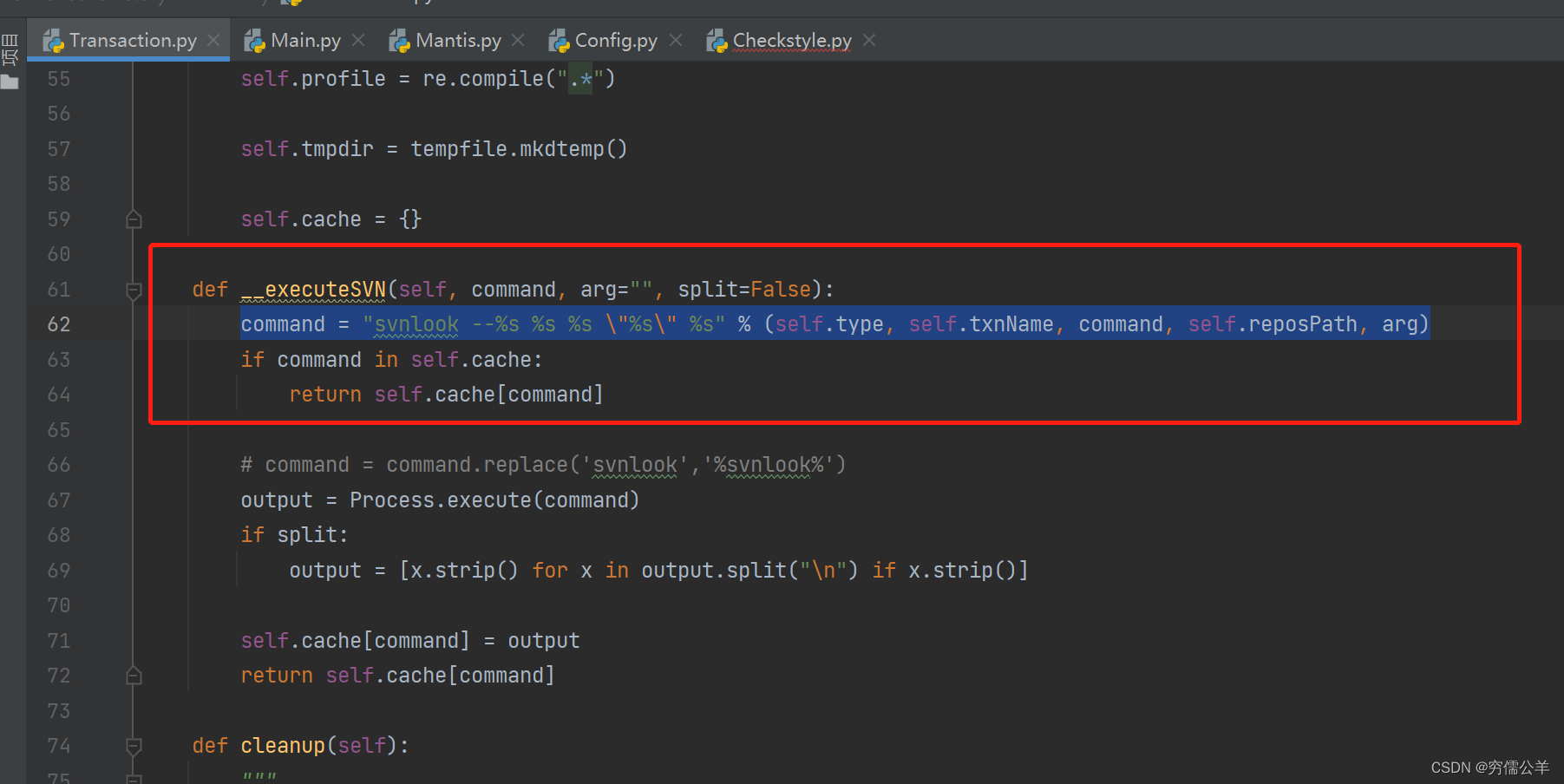Image resolution: width=1564 pixels, height=784 pixels.
Task: Open the Checkstyle.py editor tab
Action: coord(792,41)
